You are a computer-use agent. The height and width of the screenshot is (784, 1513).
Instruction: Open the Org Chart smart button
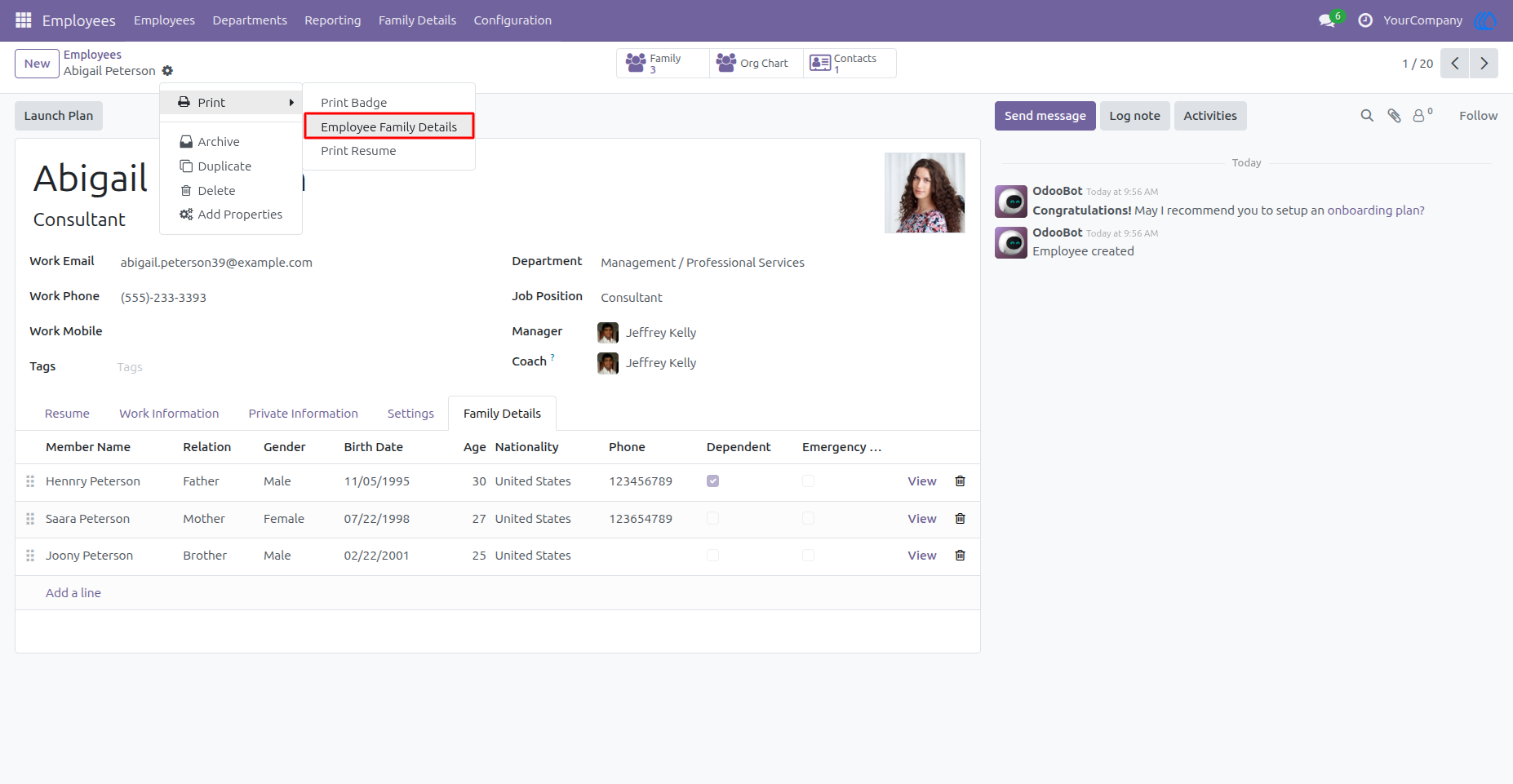click(x=756, y=63)
